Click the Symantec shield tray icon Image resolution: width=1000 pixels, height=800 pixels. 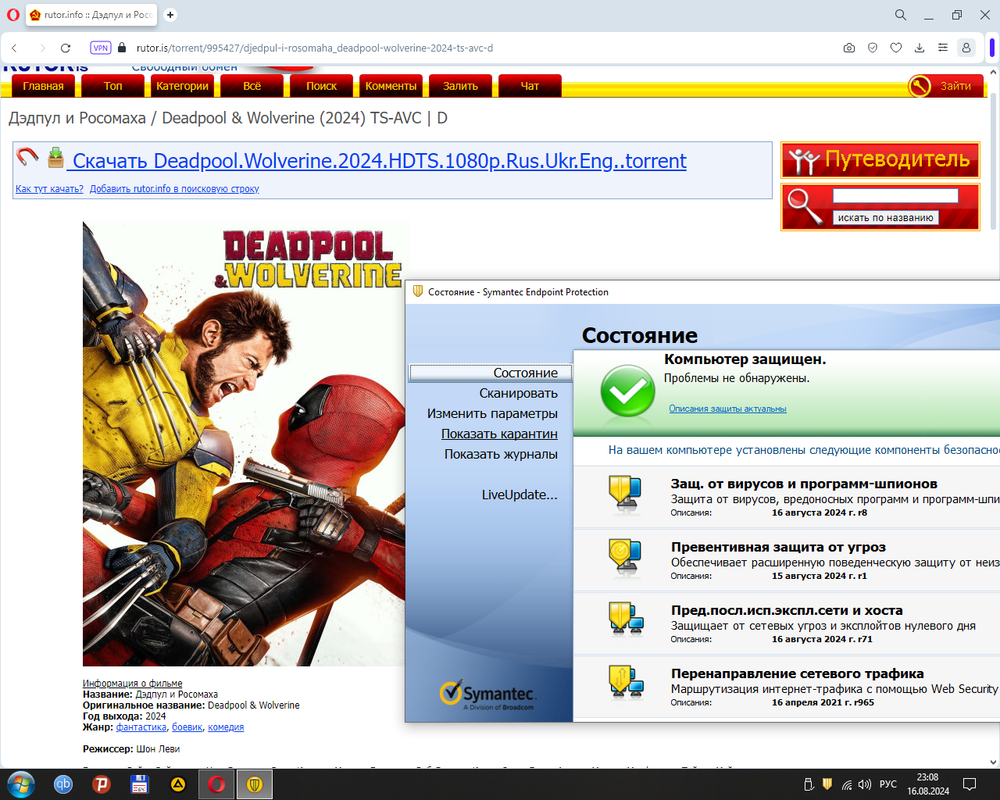pos(827,784)
